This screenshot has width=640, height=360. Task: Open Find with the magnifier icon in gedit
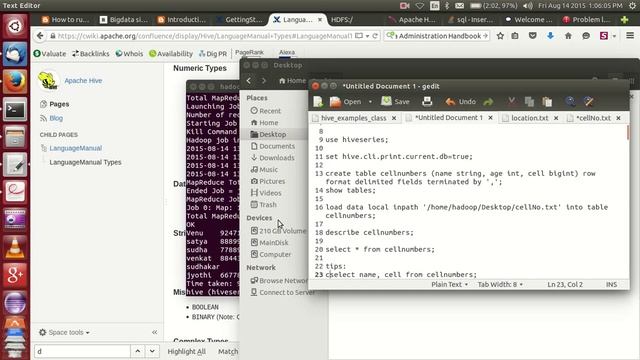[570, 102]
